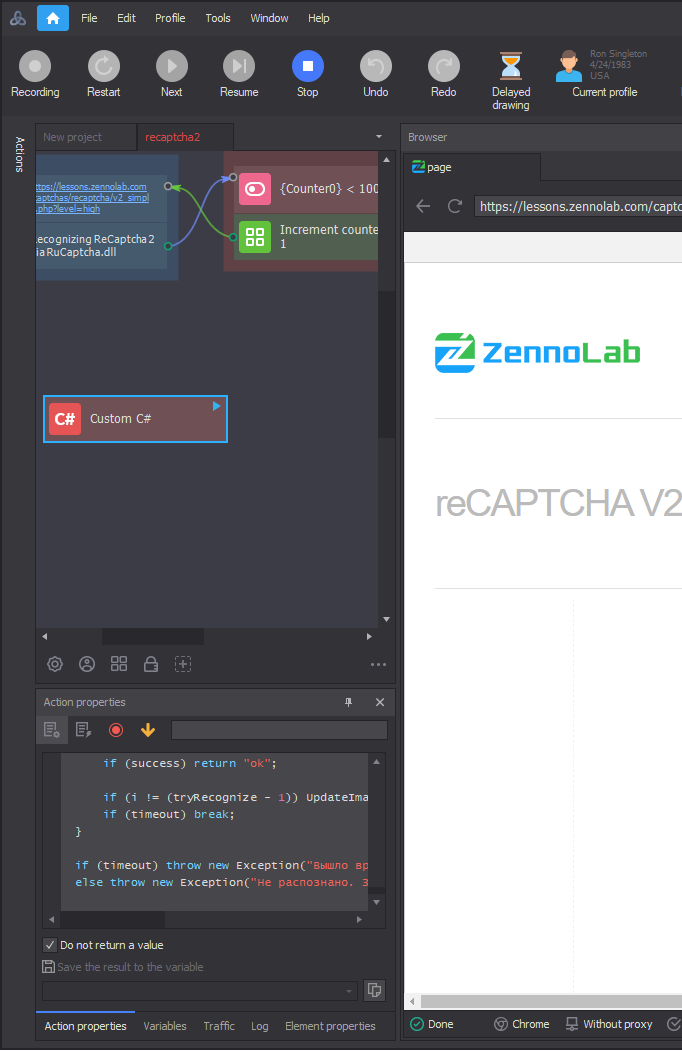Switch to the Action properties bottom tab
The height and width of the screenshot is (1051, 682).
pos(85,1026)
